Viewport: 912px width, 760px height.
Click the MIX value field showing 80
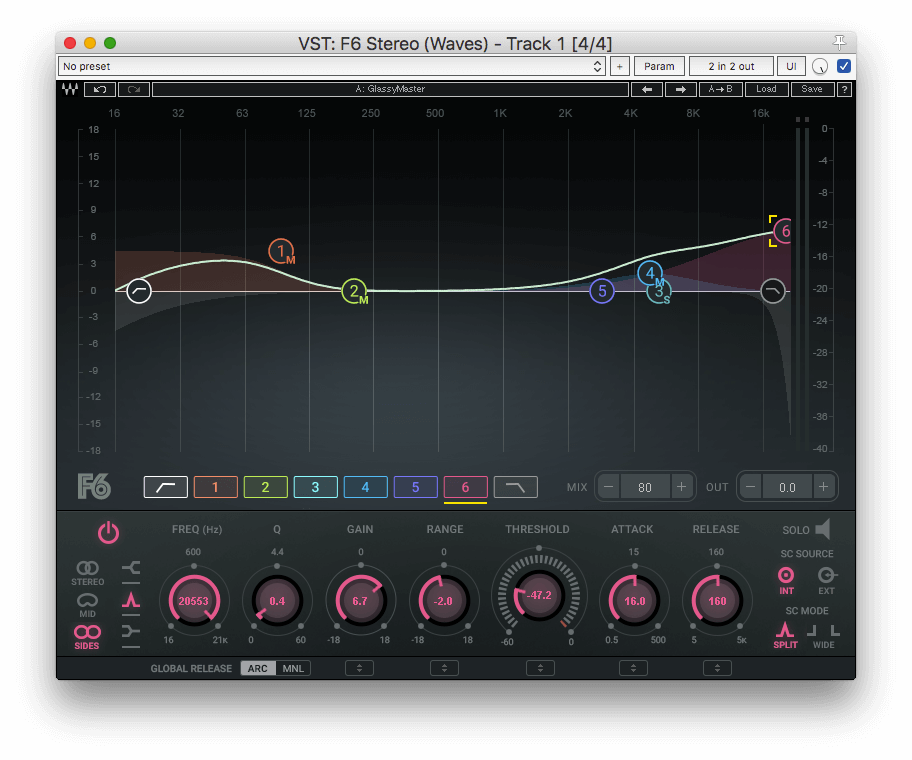click(x=645, y=487)
